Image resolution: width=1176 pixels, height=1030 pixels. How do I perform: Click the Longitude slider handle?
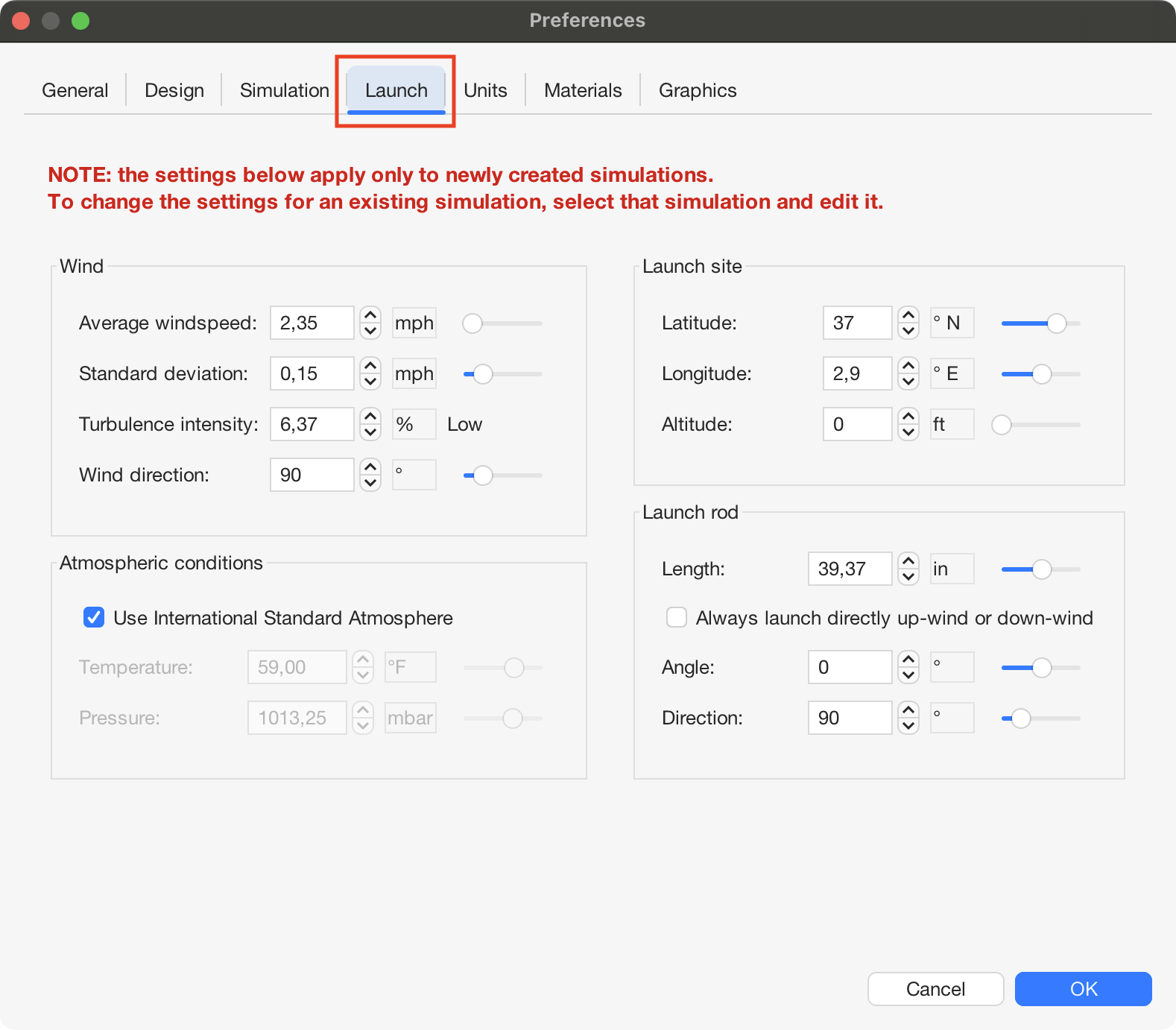1041,374
